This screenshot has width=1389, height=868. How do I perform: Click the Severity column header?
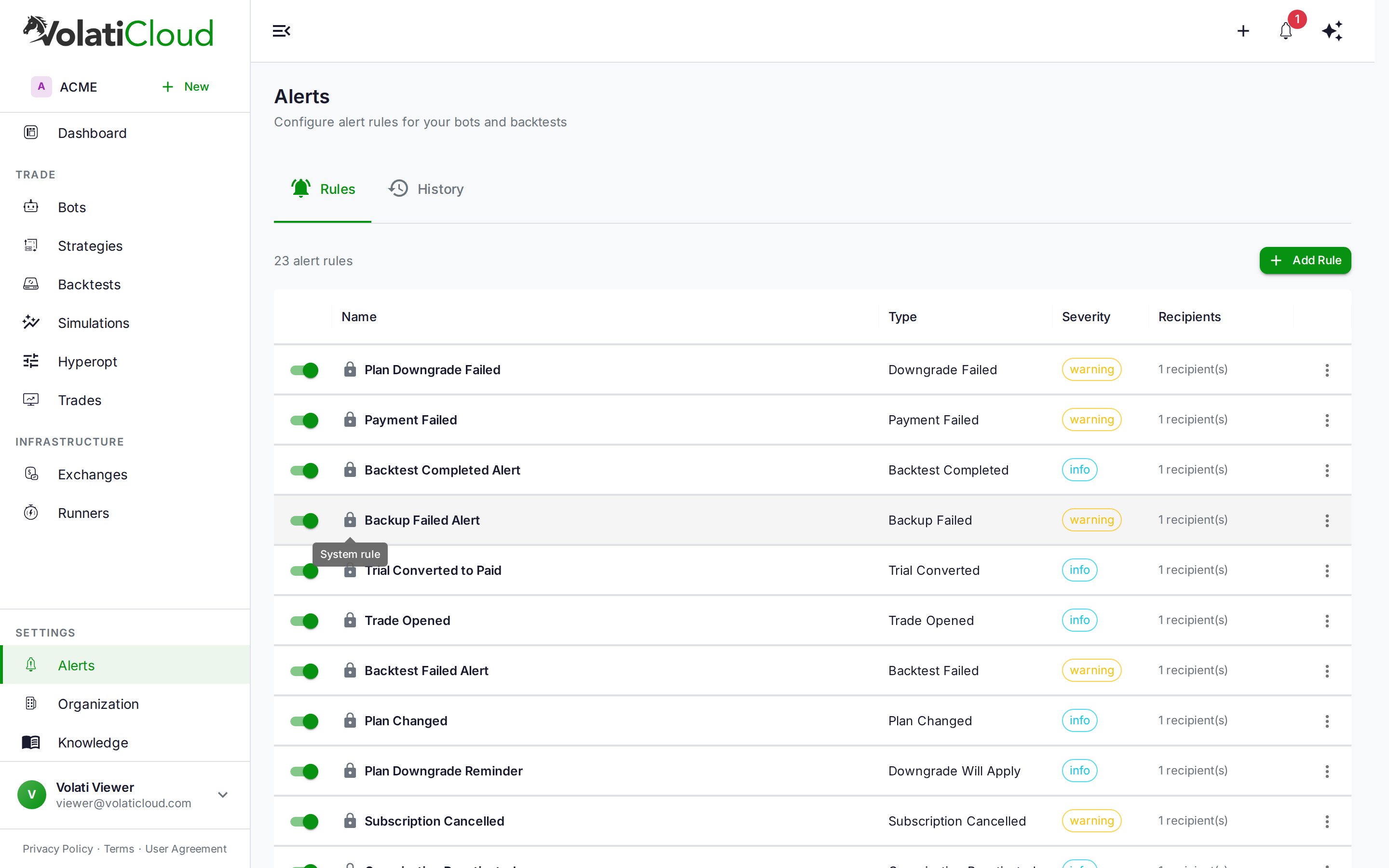[1086, 316]
